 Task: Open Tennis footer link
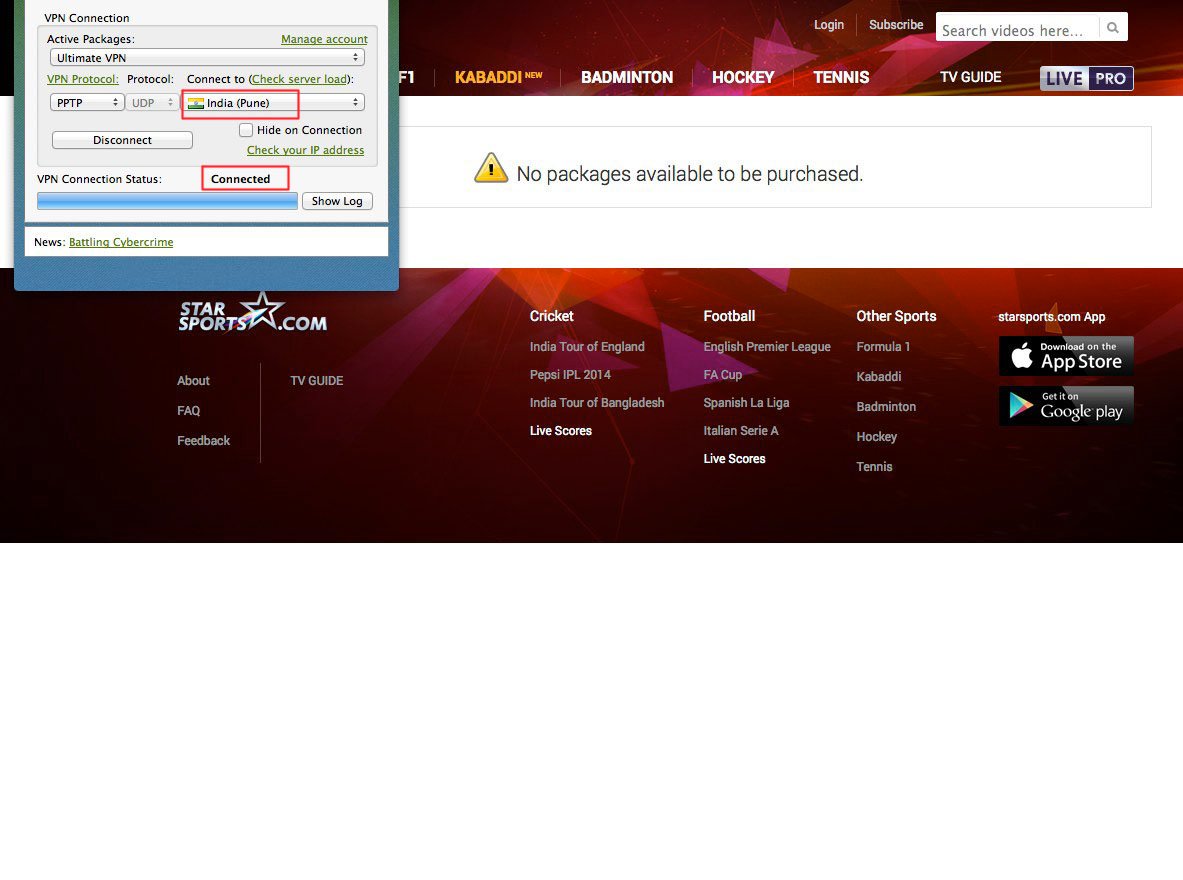(x=874, y=467)
